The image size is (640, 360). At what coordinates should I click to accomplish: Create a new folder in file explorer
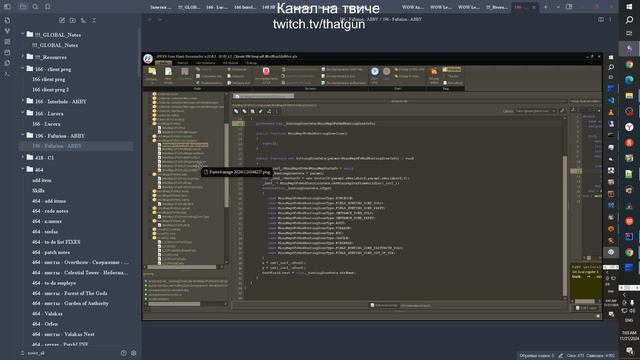pos(72,20)
